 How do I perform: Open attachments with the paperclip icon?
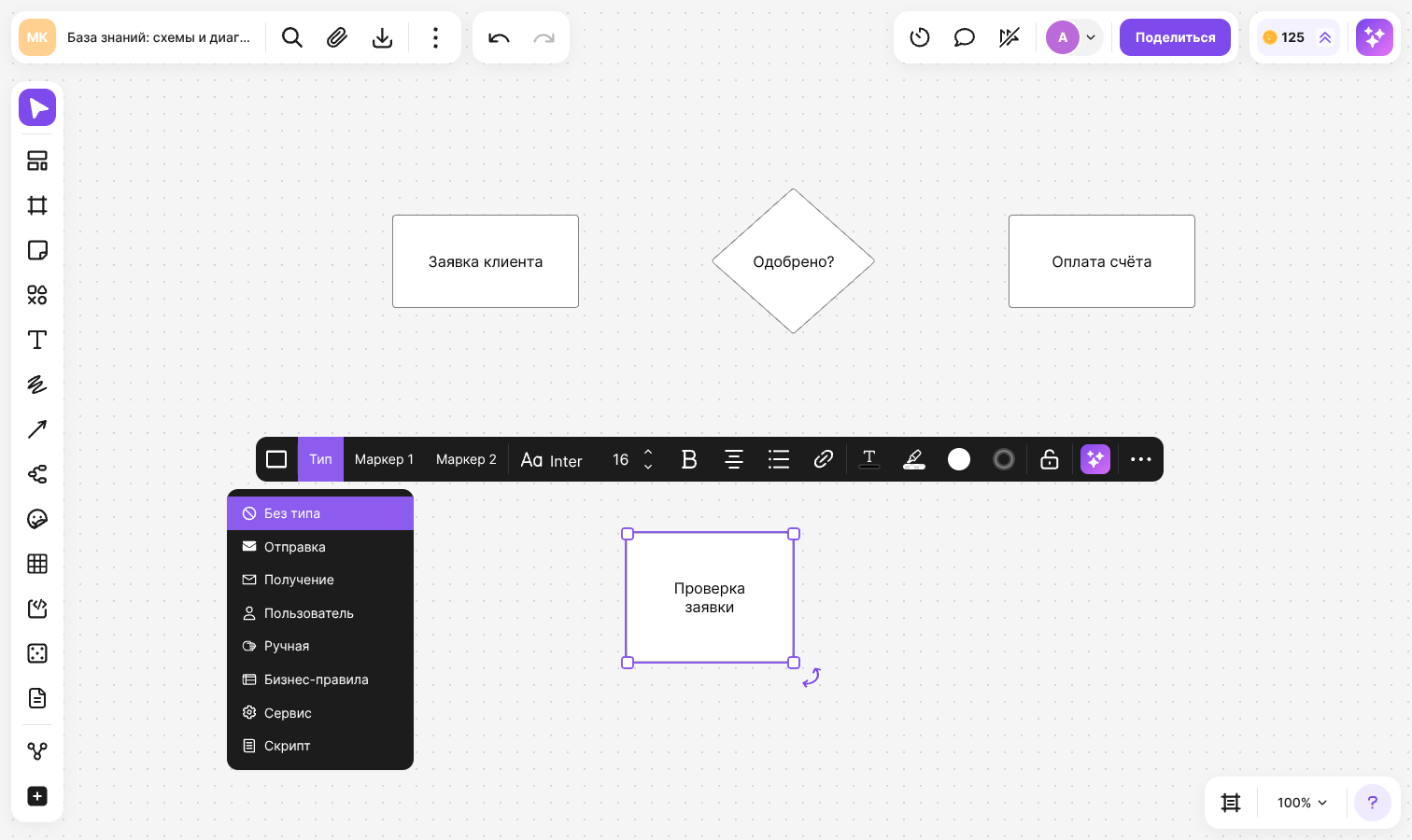point(337,37)
